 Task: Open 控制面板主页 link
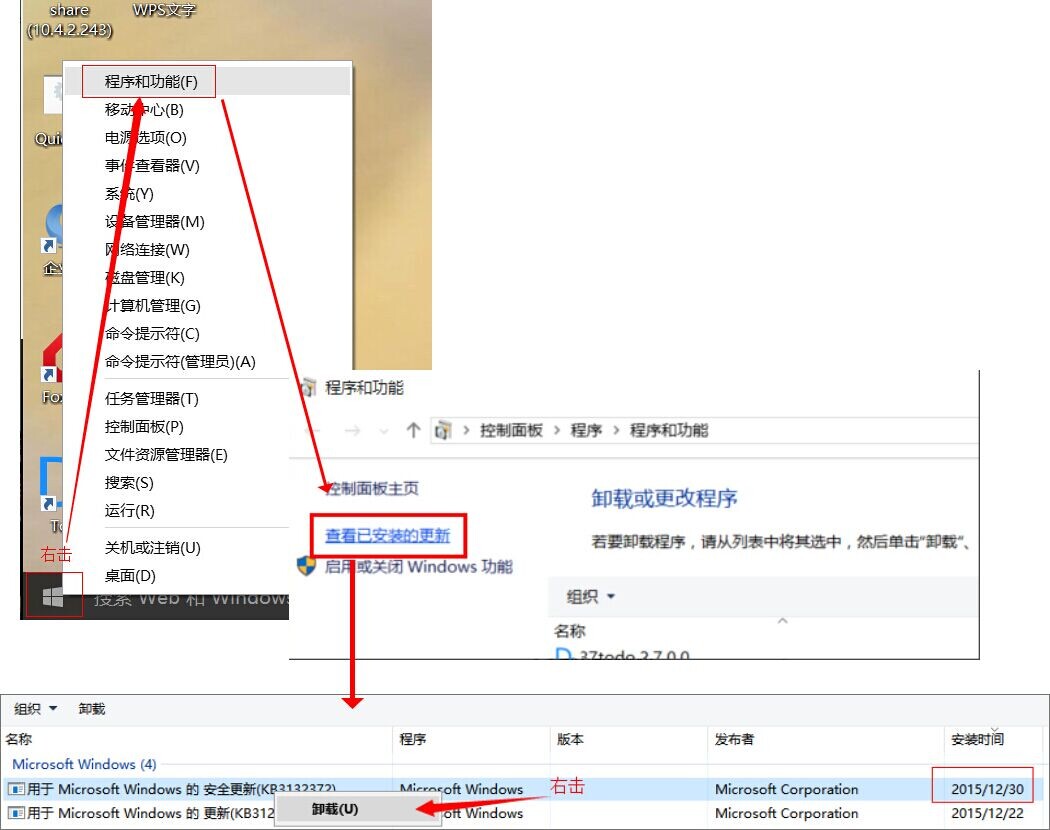click(372, 488)
